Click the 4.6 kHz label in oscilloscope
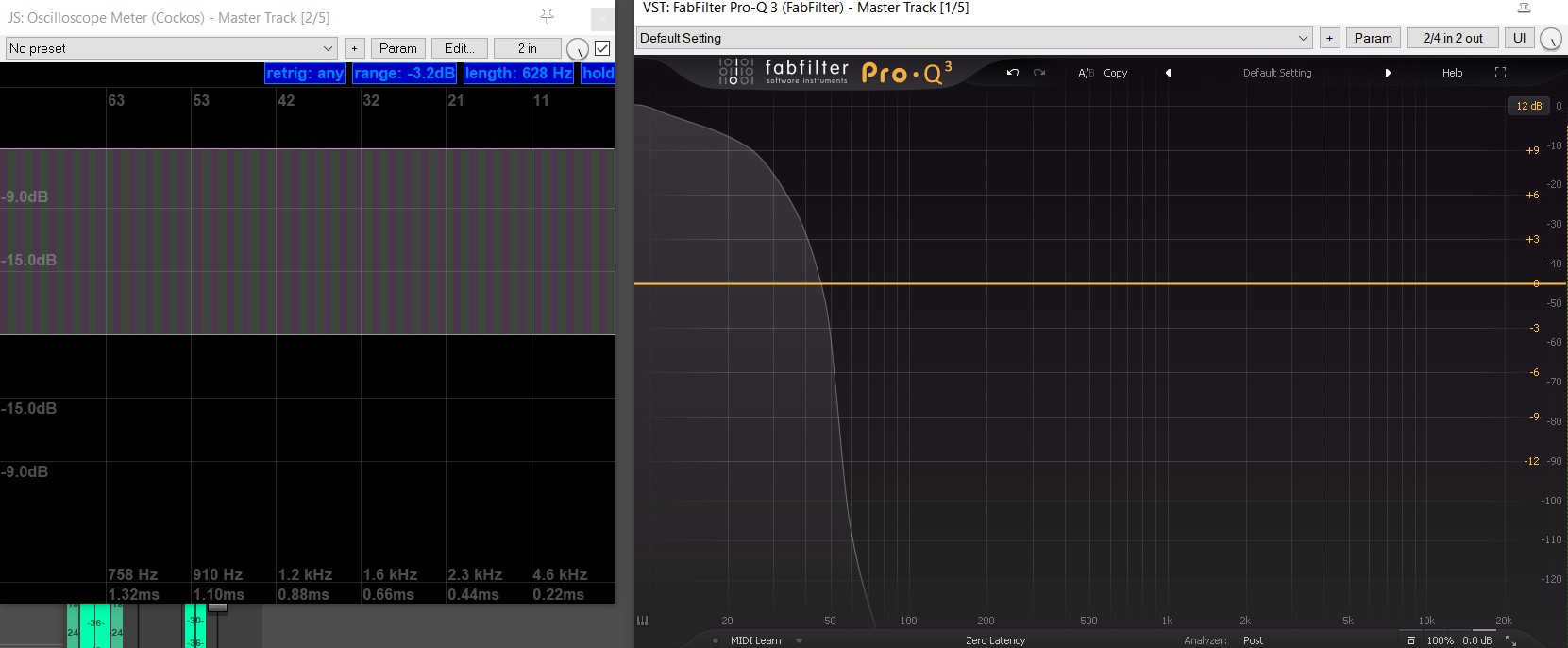The width and height of the screenshot is (1568, 648). point(560,574)
